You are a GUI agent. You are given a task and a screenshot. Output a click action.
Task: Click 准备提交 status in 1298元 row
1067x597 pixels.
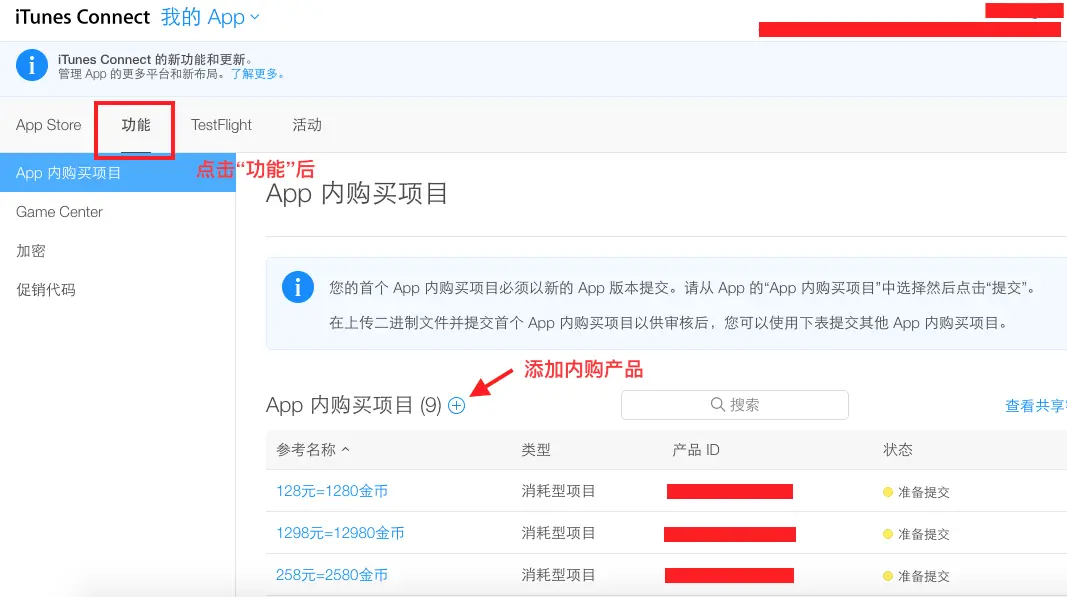923,534
